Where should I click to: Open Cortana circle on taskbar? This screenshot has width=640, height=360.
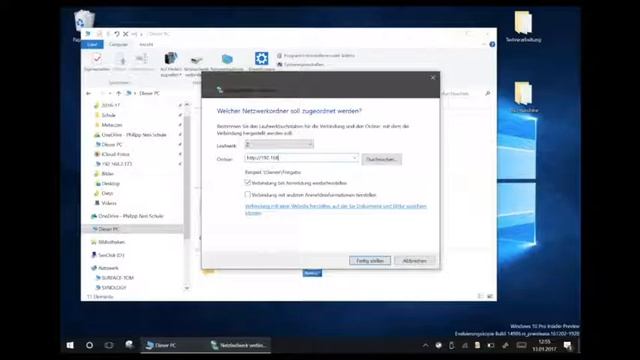click(x=89, y=345)
